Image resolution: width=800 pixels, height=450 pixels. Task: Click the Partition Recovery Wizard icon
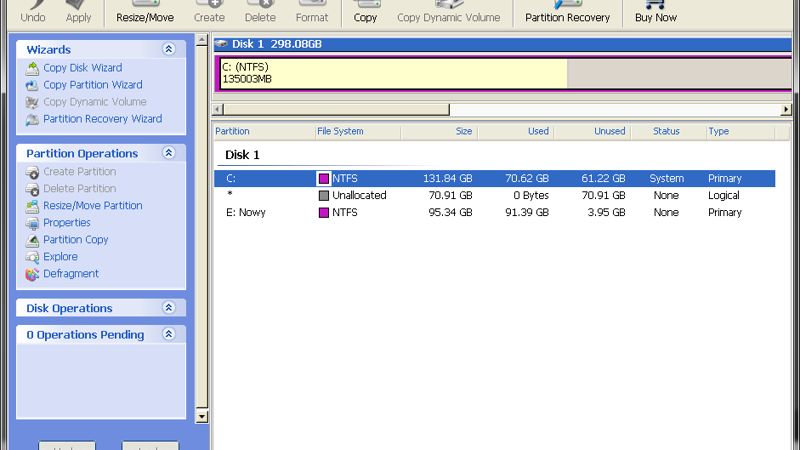coord(32,119)
